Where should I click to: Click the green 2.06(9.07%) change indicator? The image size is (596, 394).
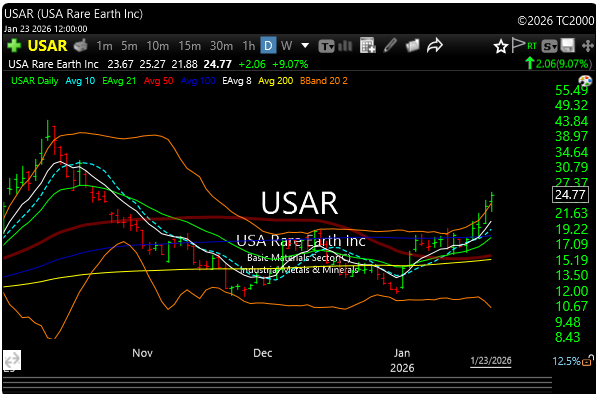[559, 63]
